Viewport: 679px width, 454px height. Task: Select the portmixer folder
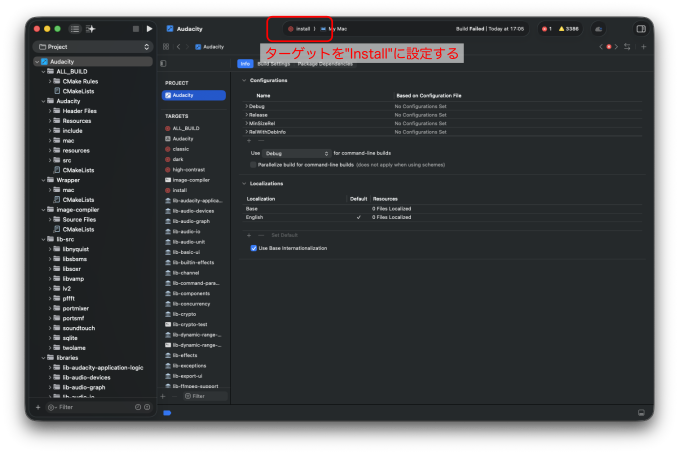click(75, 308)
